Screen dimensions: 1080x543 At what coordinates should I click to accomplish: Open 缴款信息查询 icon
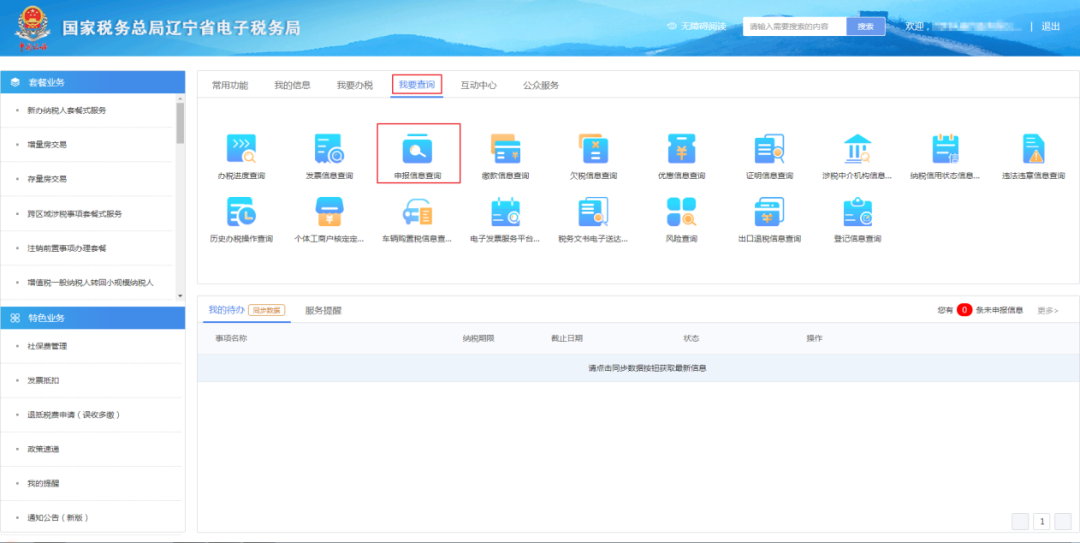505,150
